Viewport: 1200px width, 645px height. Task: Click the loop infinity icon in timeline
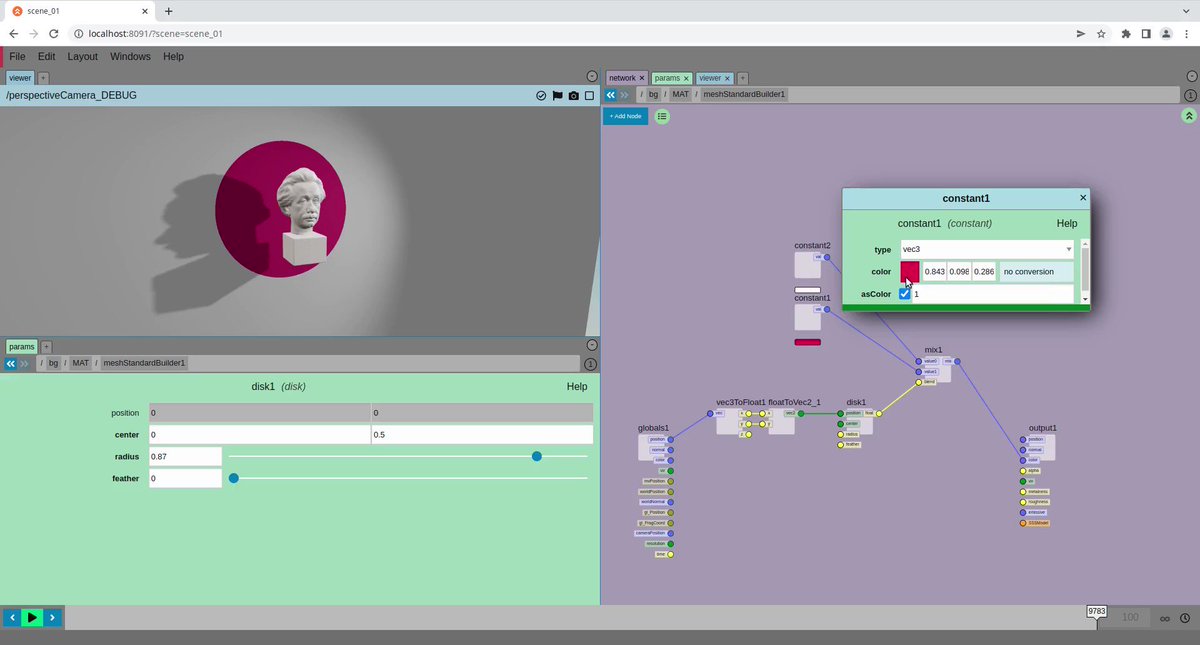tap(1165, 618)
